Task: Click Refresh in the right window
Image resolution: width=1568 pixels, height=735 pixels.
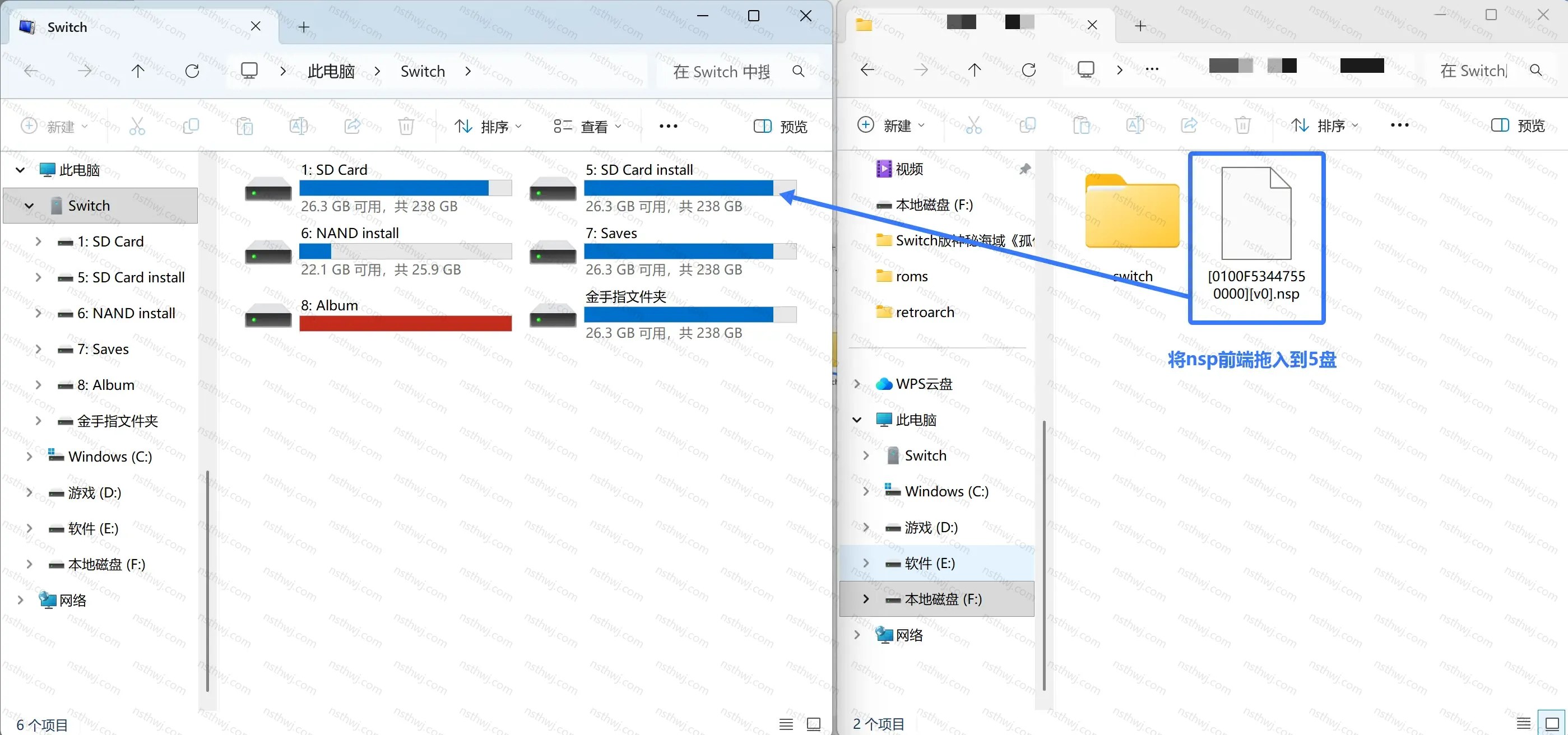Action: pos(1029,70)
